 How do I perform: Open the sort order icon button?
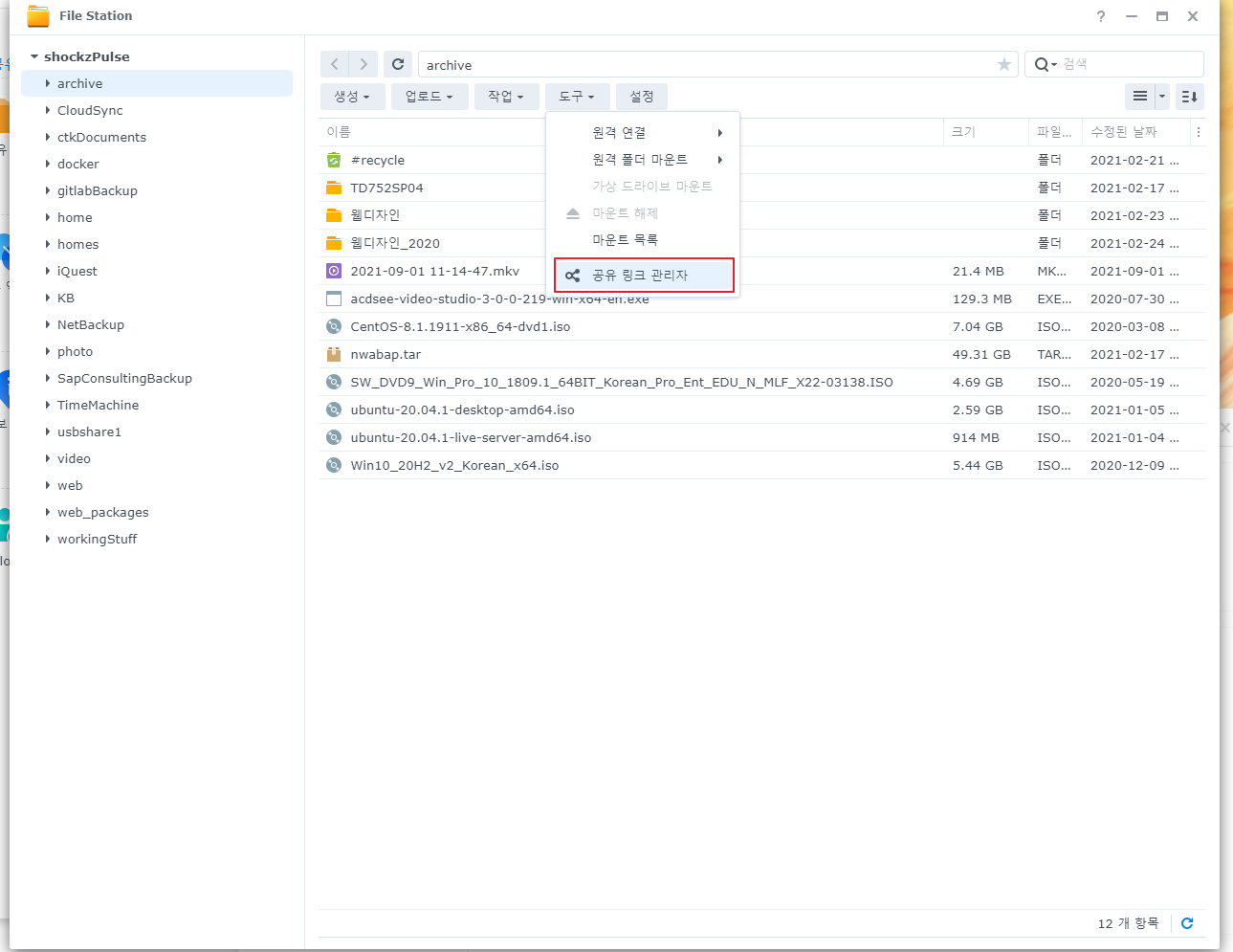point(1189,97)
